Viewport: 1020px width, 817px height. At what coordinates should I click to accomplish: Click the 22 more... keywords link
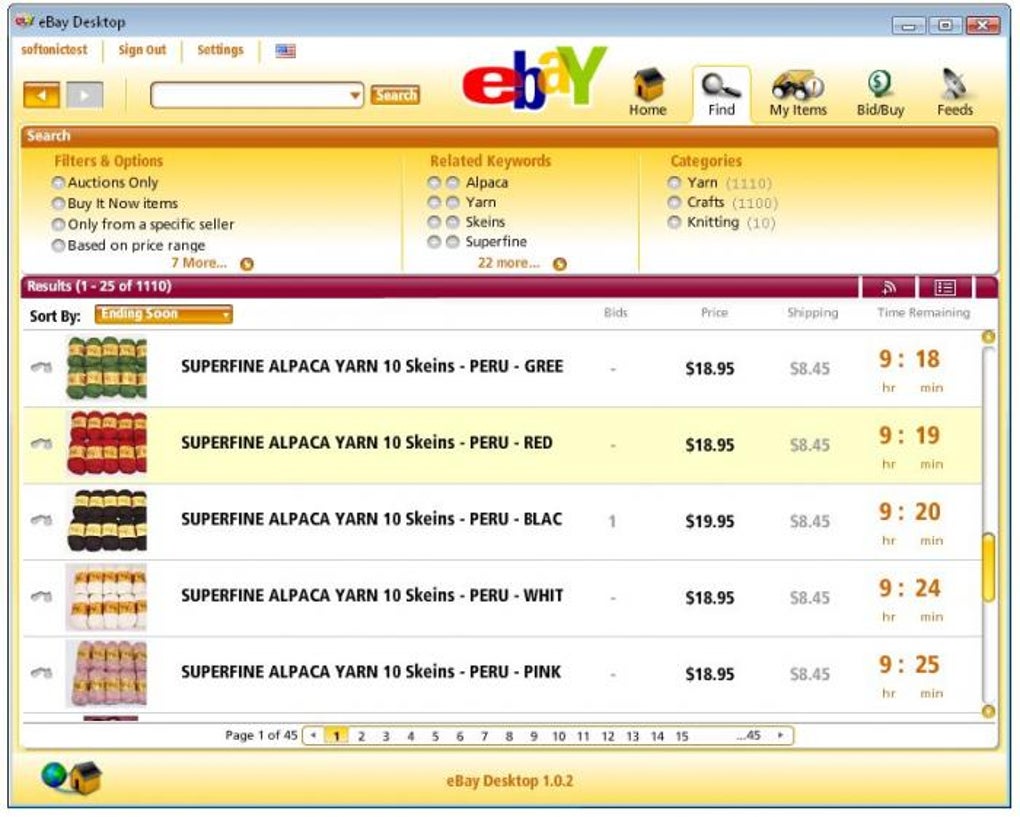click(509, 263)
